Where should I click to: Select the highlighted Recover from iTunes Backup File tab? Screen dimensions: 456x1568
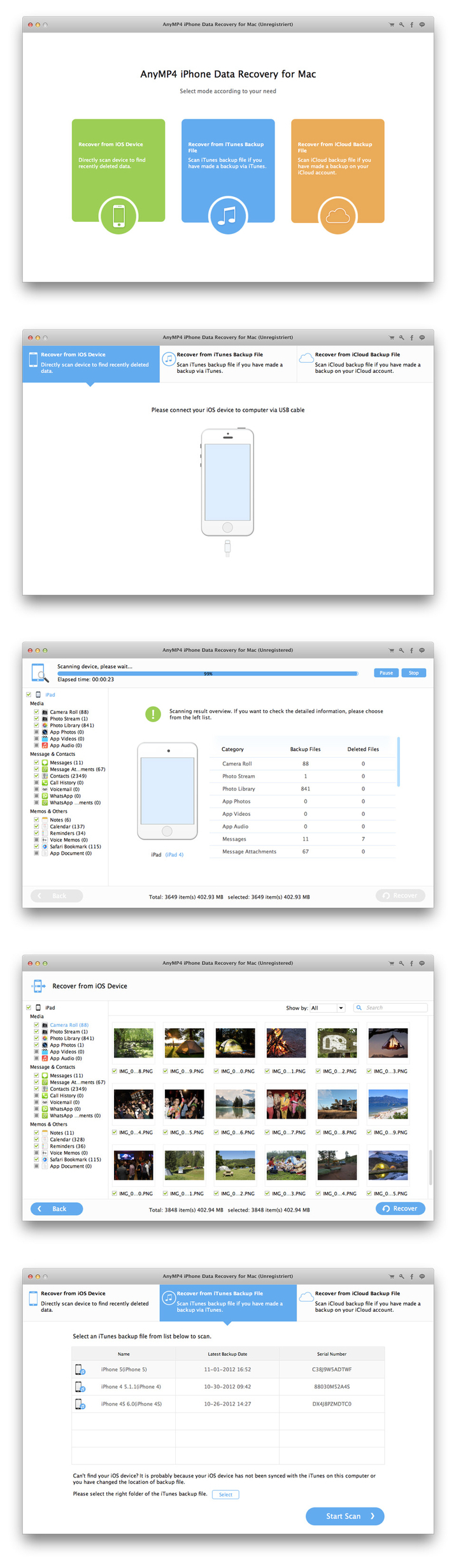[227, 1301]
